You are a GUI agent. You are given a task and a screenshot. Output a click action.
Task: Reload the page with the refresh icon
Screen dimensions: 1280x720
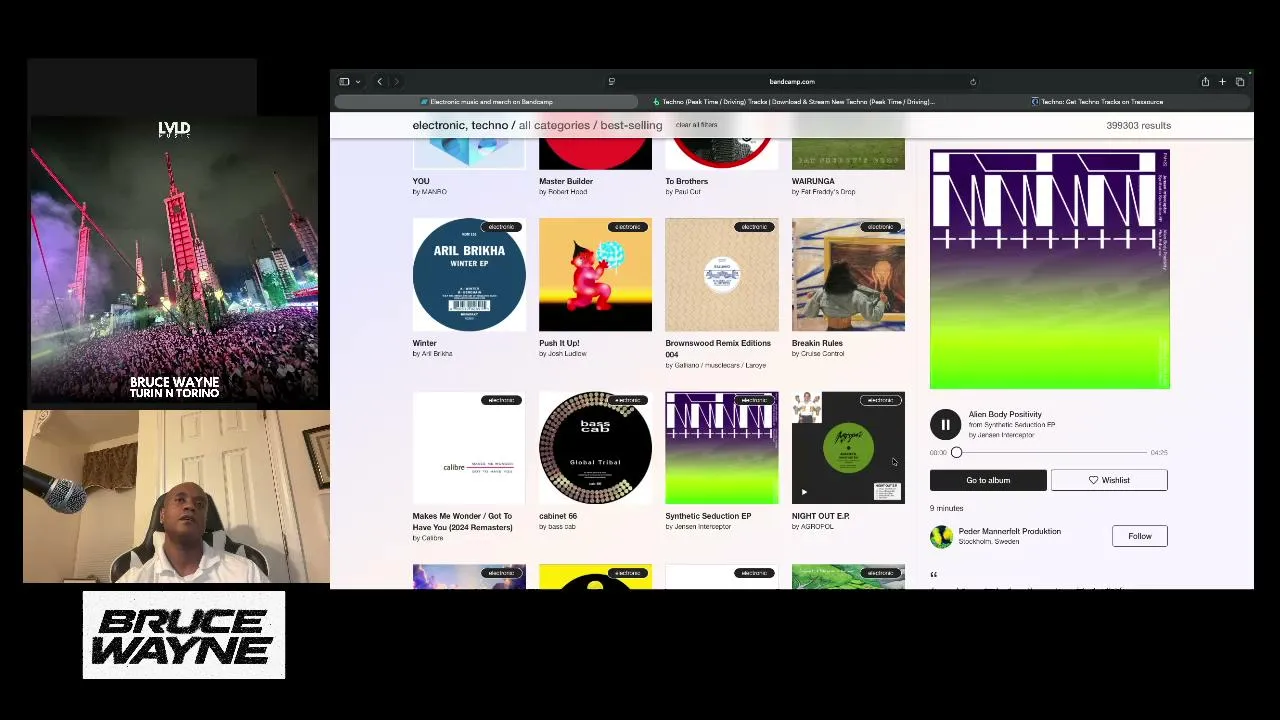coord(973,82)
